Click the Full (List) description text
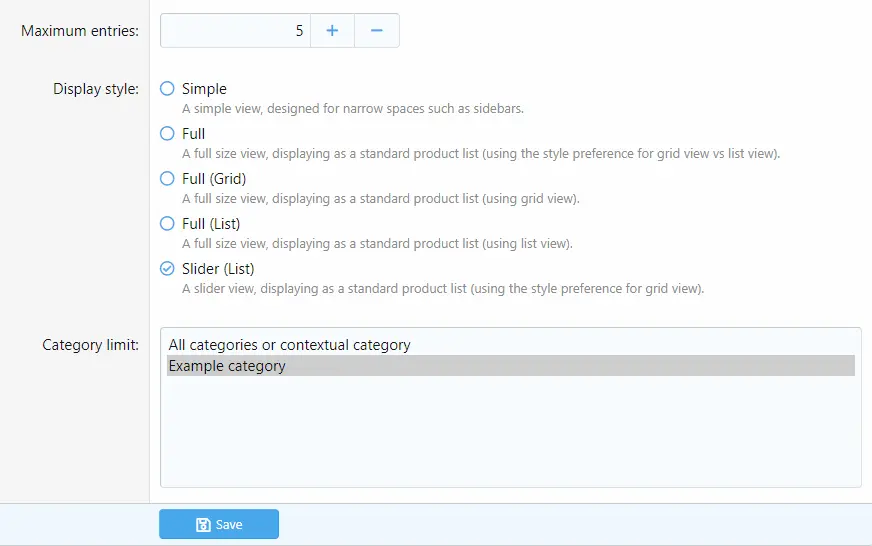872x546 pixels. 377,244
